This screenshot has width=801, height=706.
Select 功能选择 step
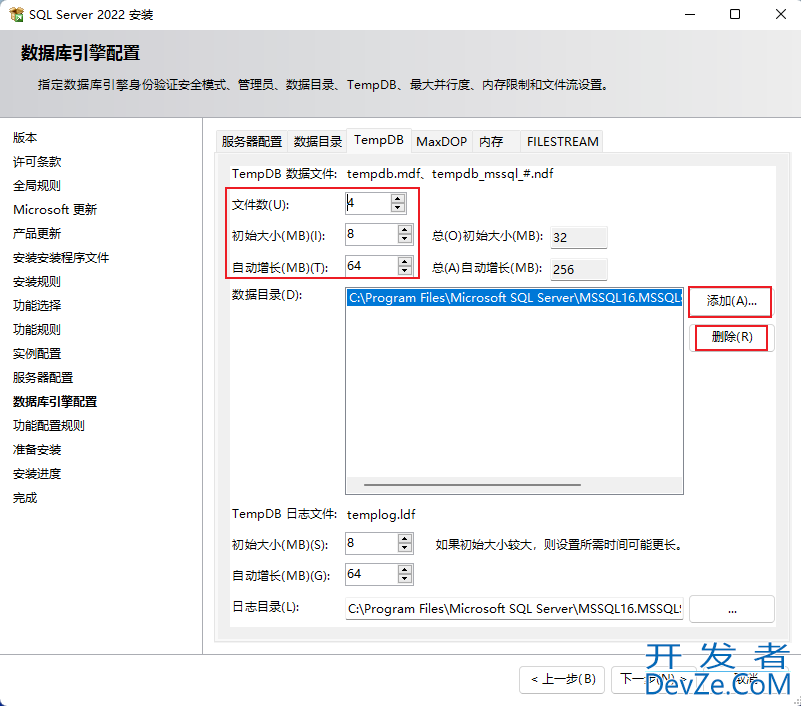pyautogui.click(x=37, y=305)
